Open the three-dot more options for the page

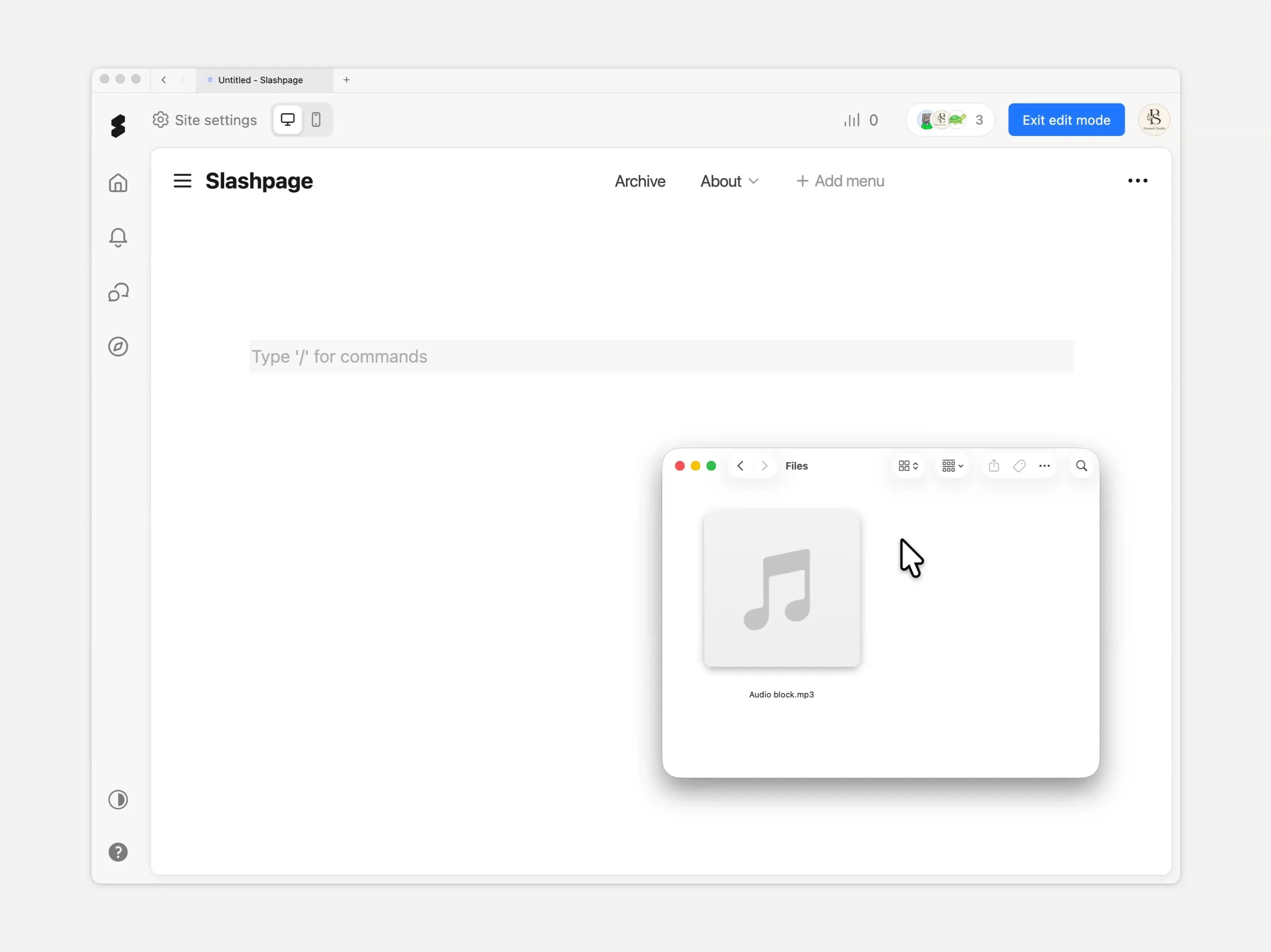tap(1138, 181)
